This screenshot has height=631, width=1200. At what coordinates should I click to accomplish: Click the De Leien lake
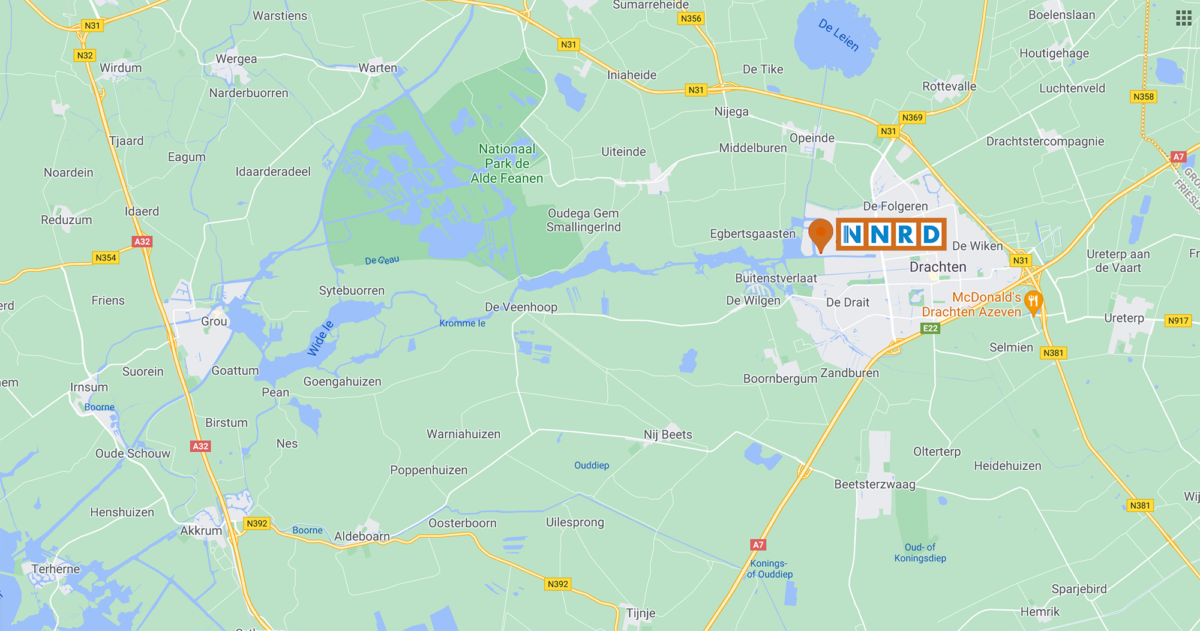838,38
